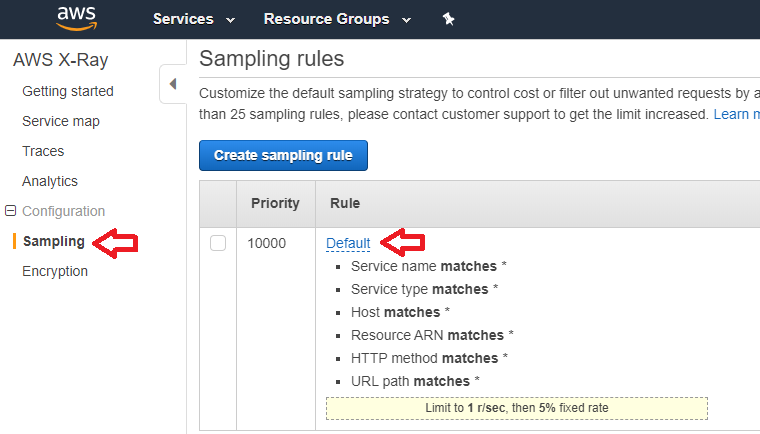Go to Getting started in sidebar
Screen dimensions: 760x434
tap(68, 91)
